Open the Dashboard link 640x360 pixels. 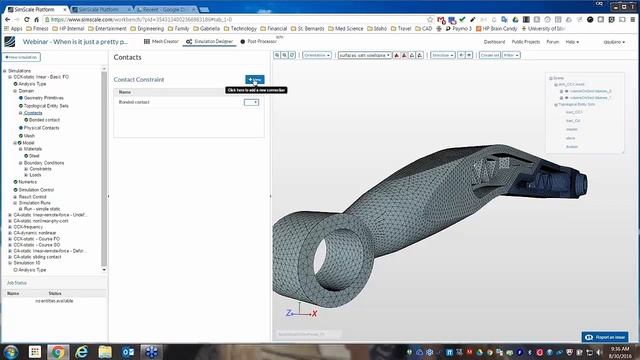click(x=494, y=42)
